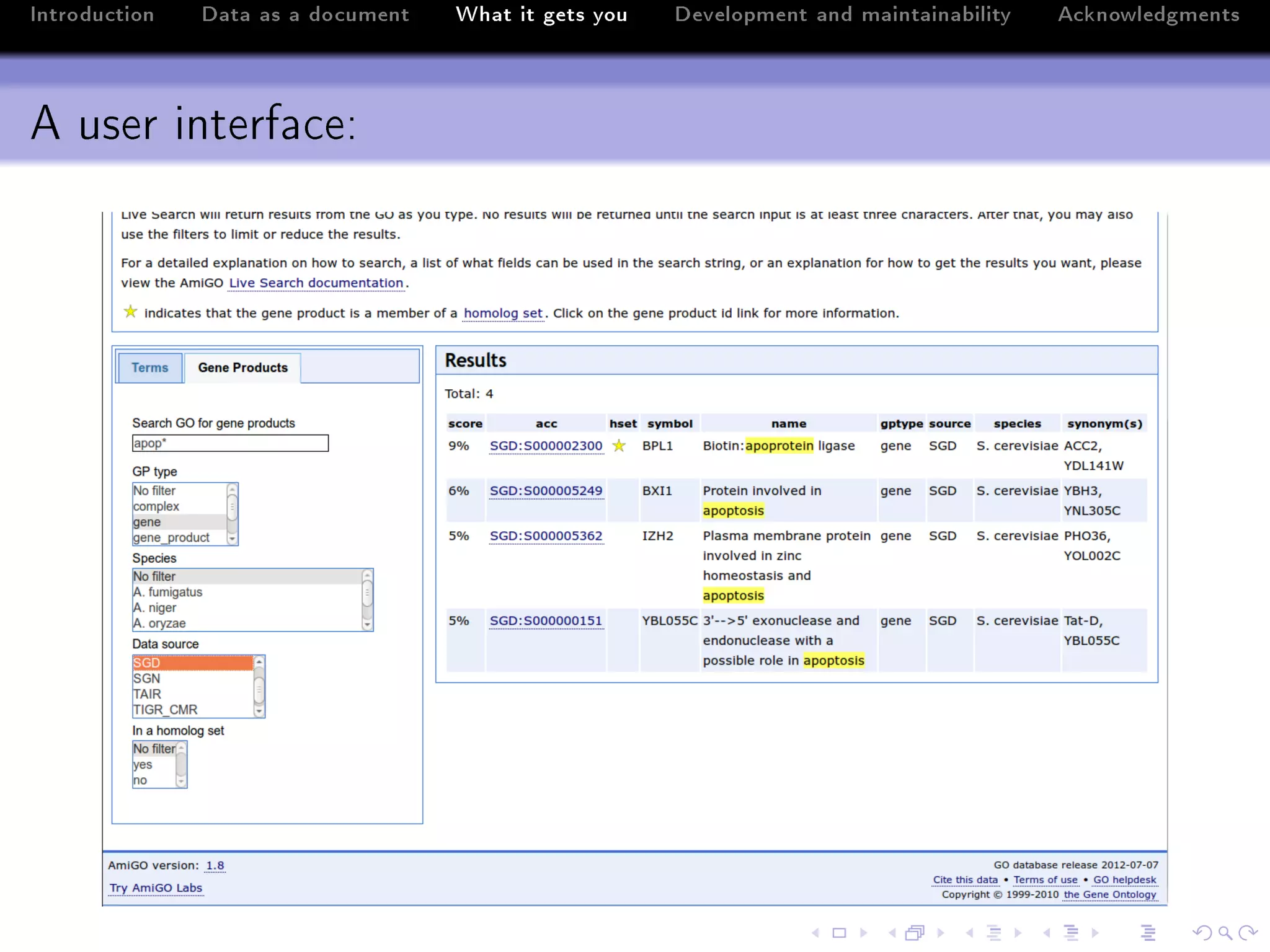Go to previous frame arrow beside frames icon
Viewport: 1270px width, 952px height.
[x=892, y=932]
